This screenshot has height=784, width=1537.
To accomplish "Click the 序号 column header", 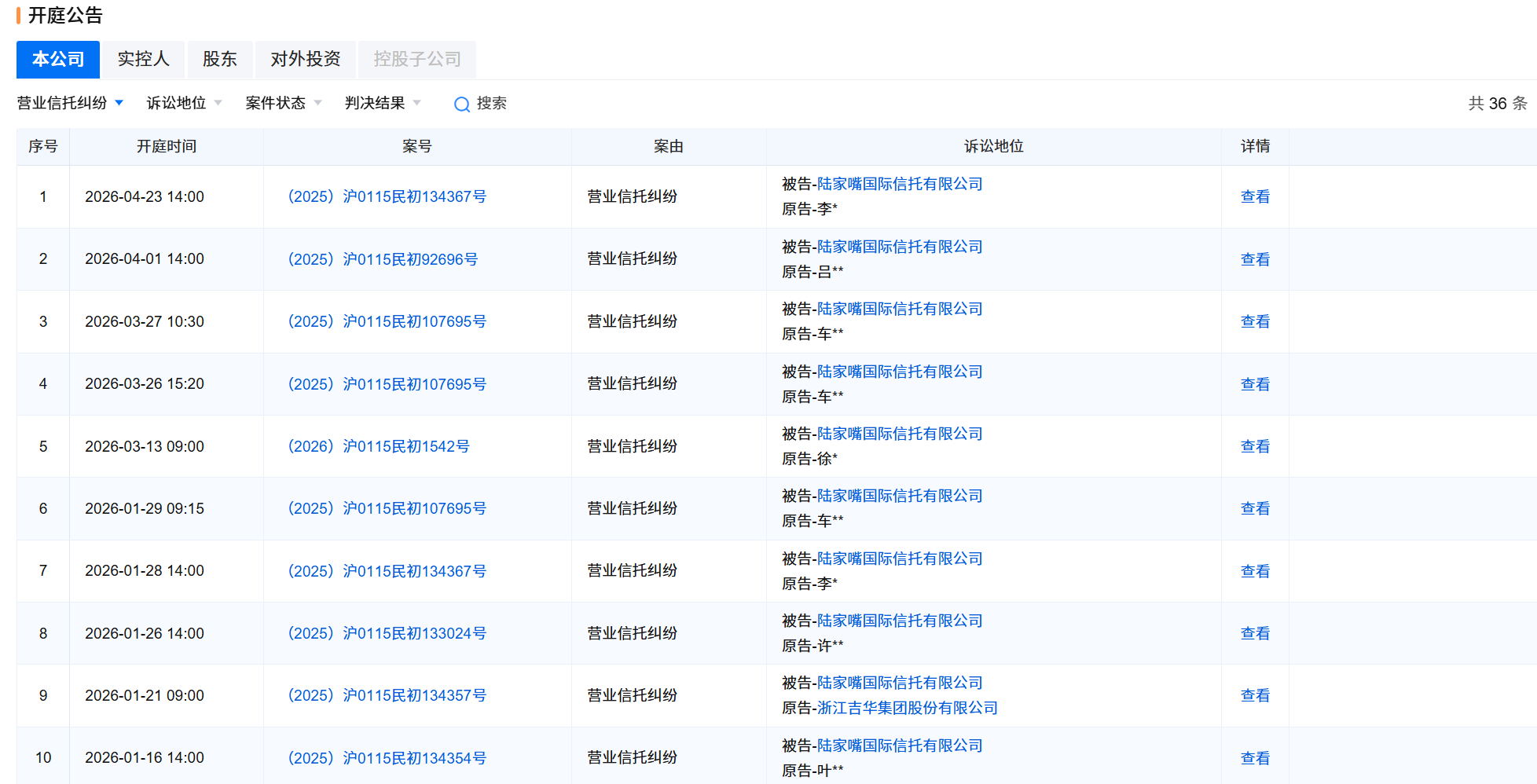I will tap(43, 147).
